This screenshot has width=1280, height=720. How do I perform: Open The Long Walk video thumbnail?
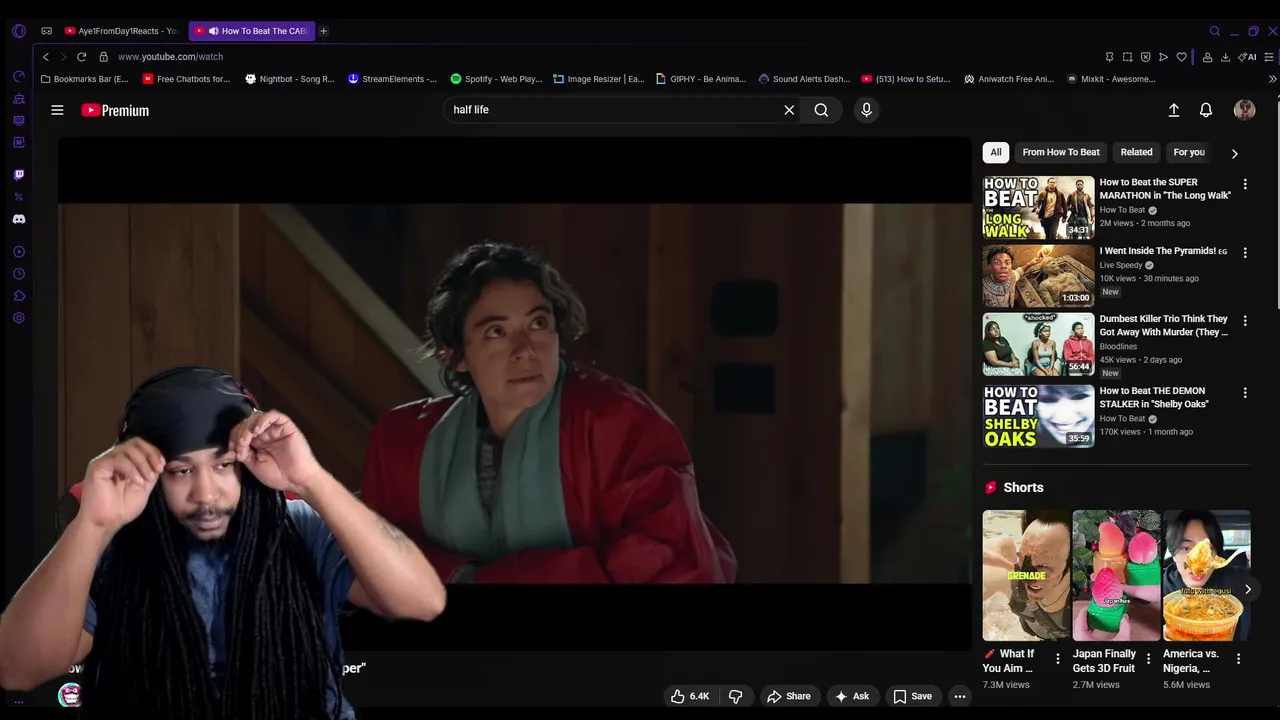[1038, 208]
